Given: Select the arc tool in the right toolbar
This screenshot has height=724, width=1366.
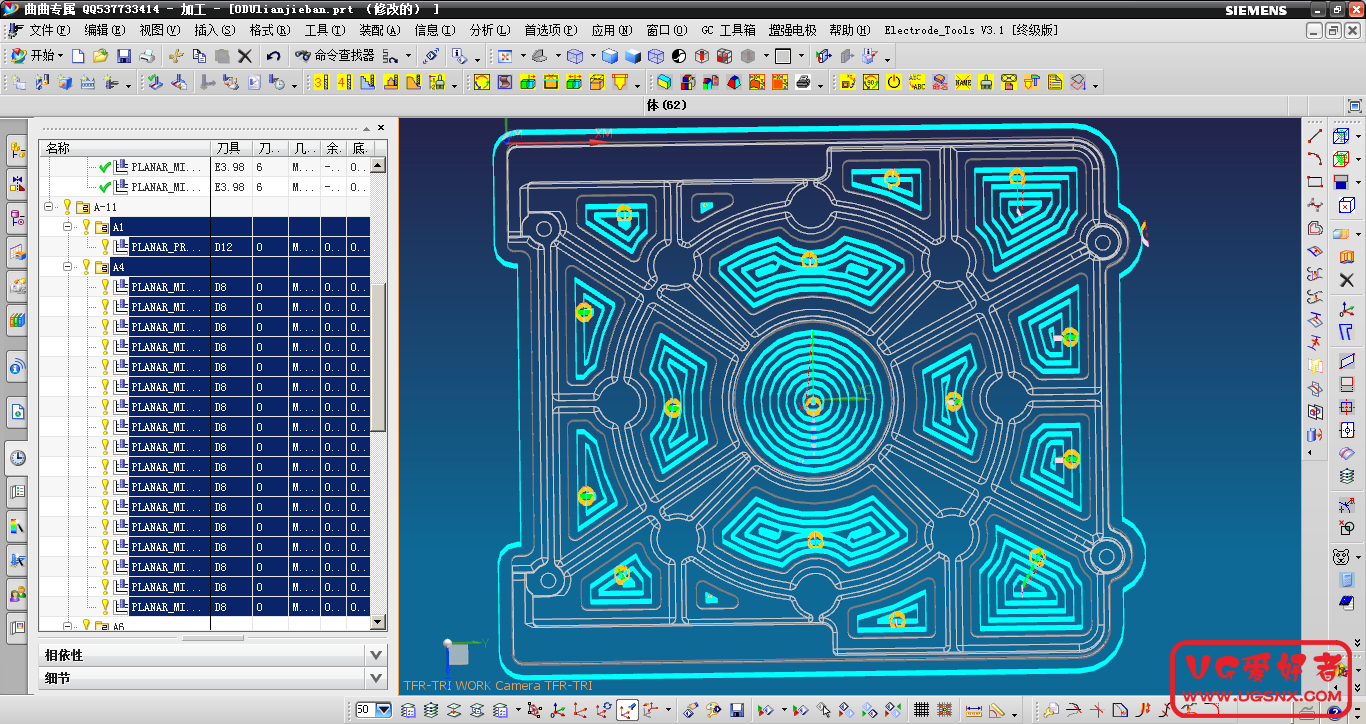Looking at the screenshot, I should point(1315,159).
